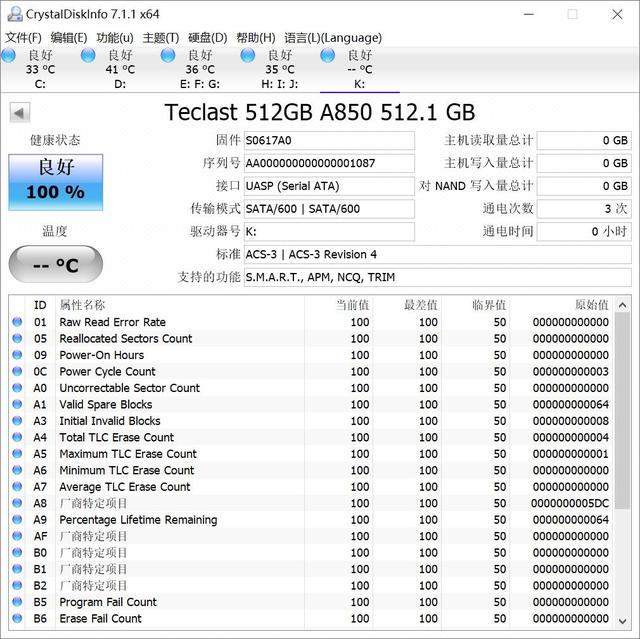
Task: Open the 文件(F) menu
Action: [x=23, y=38]
